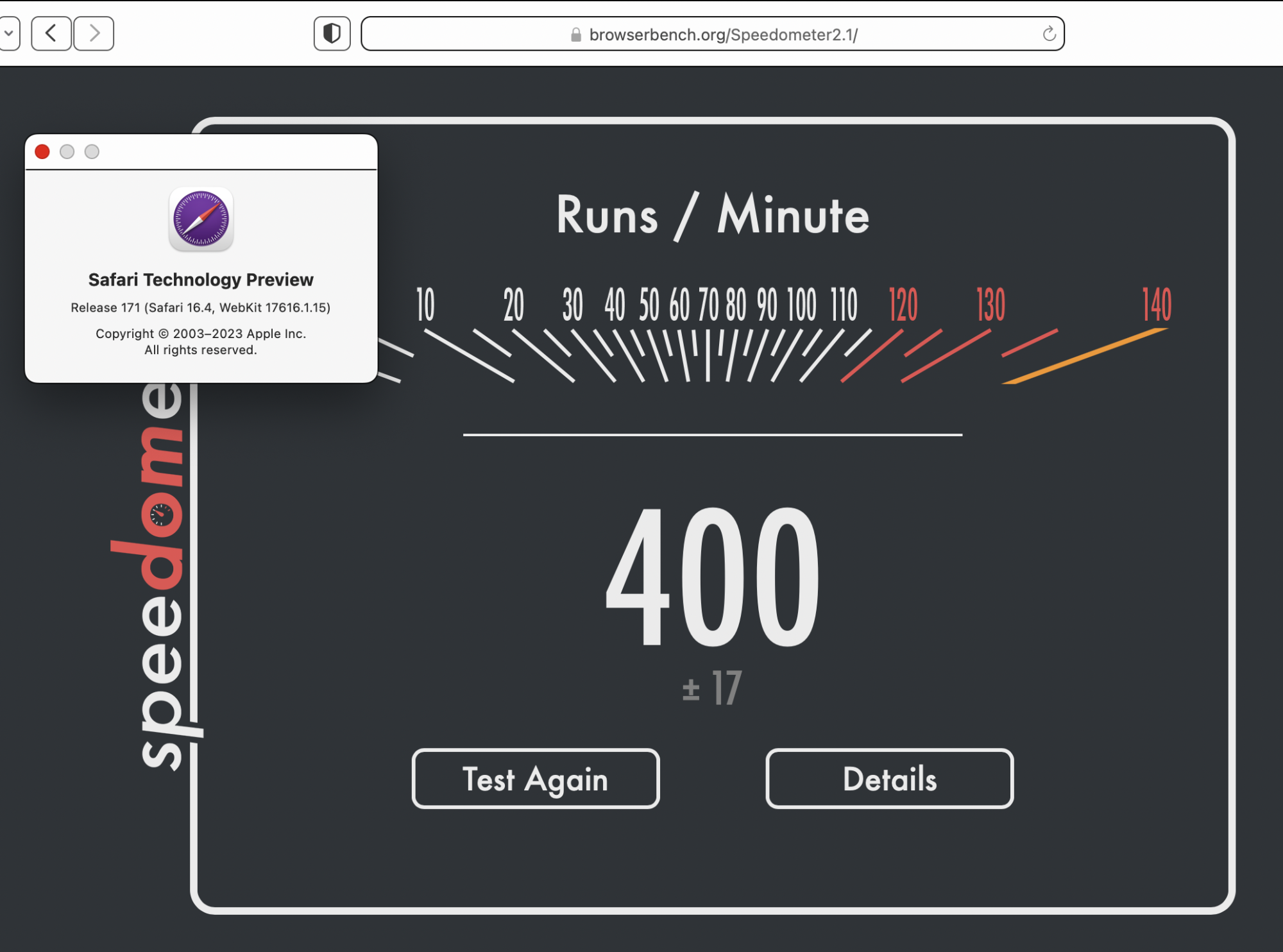Viewport: 1283px width, 952px height.
Task: Click the Runs / Minute heading
Action: 712,216
